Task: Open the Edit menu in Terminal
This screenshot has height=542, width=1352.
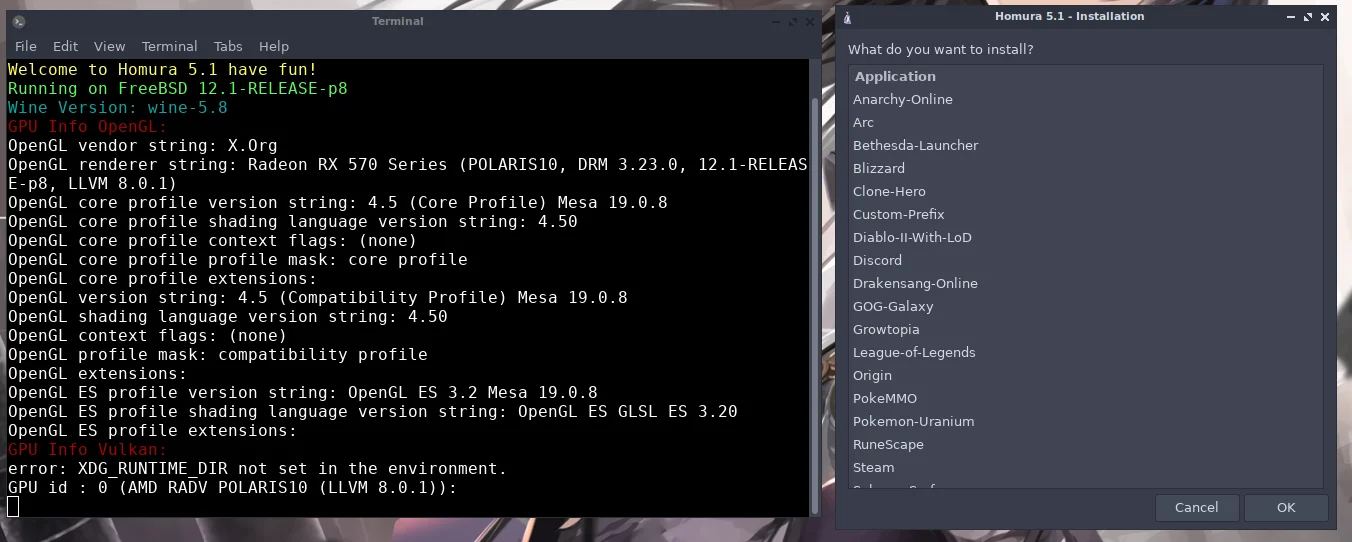Action: [x=65, y=46]
